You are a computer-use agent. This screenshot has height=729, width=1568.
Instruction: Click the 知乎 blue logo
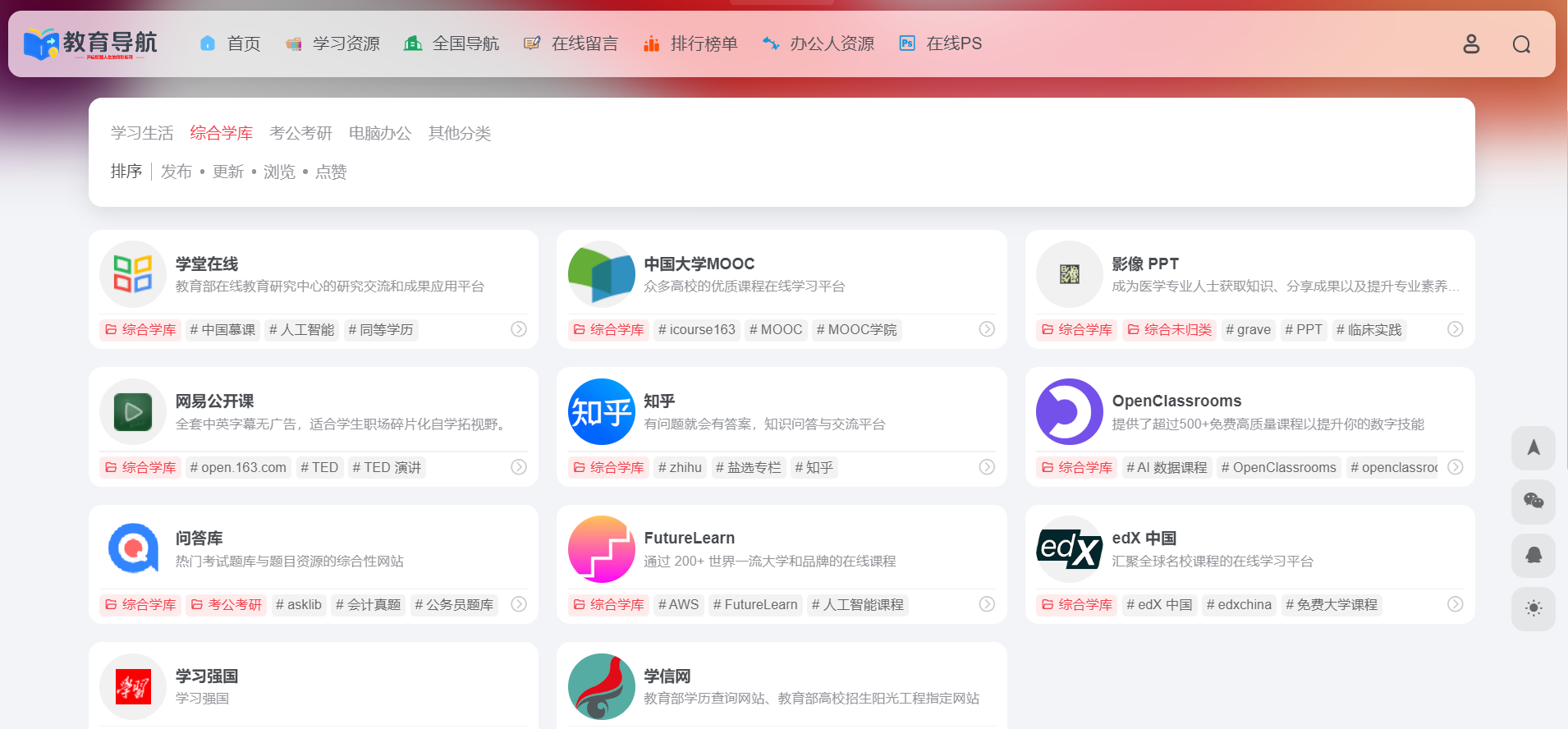(x=602, y=411)
